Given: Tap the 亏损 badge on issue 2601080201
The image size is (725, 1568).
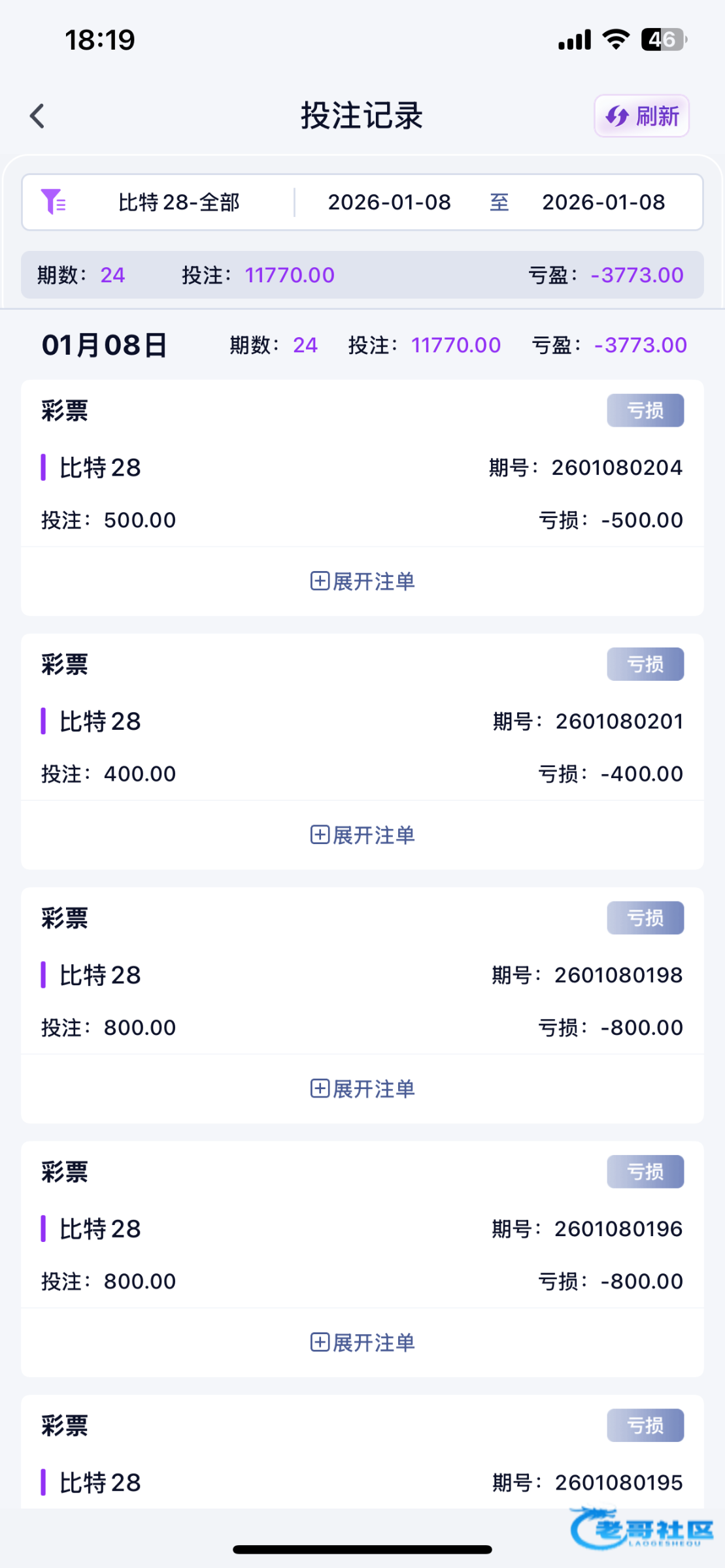Looking at the screenshot, I should (645, 664).
